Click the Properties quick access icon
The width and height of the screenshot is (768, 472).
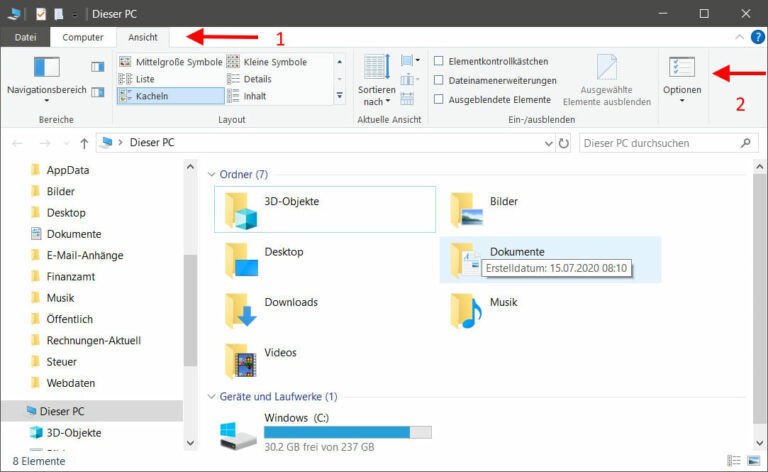click(41, 14)
